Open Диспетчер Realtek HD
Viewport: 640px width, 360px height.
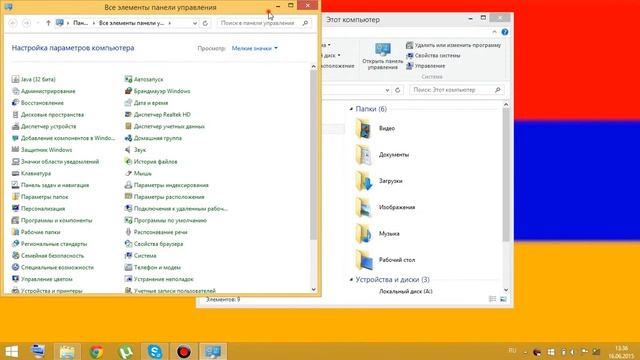[x=158, y=115]
